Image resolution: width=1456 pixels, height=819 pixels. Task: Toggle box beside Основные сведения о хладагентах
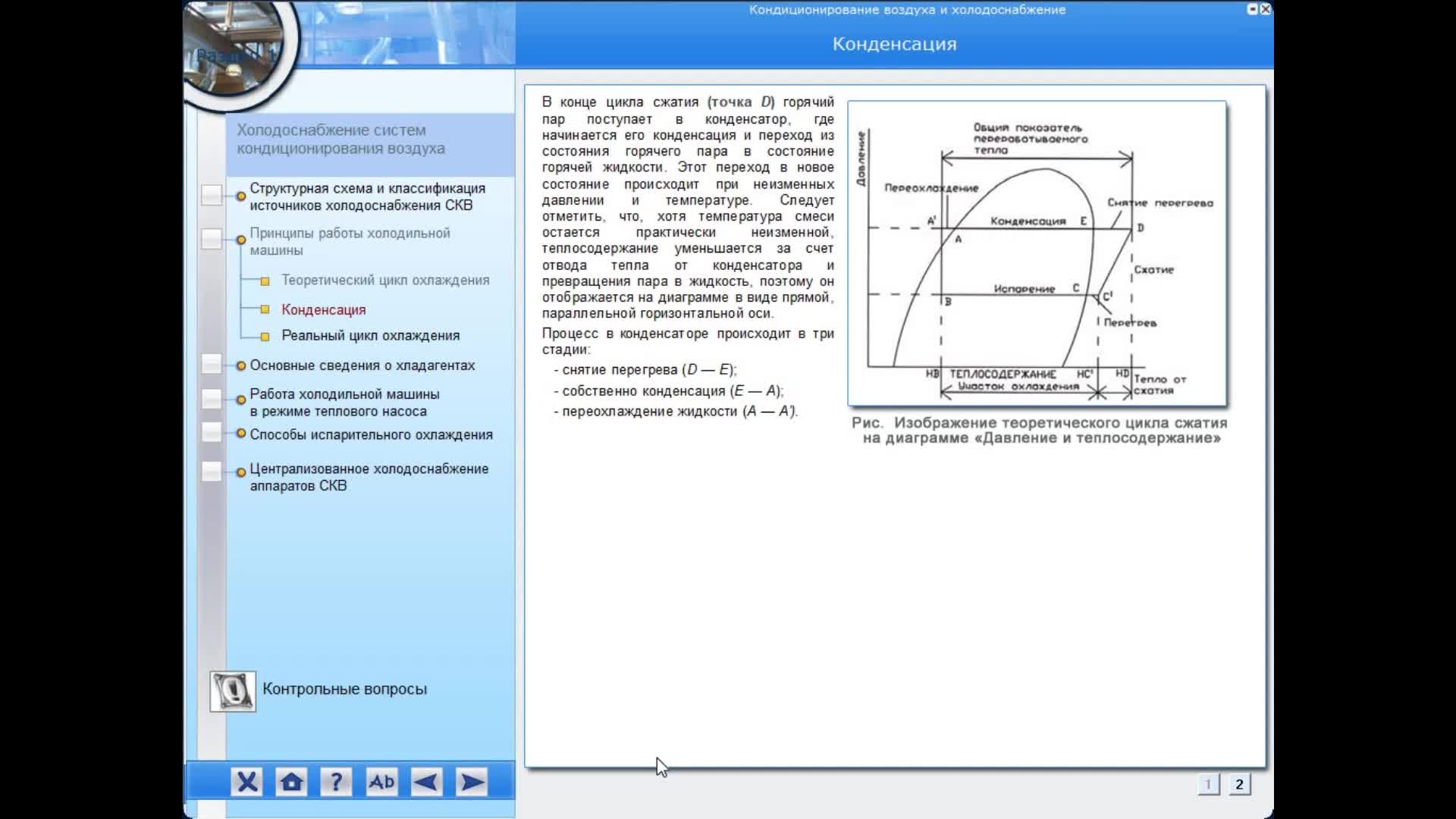pos(212,365)
